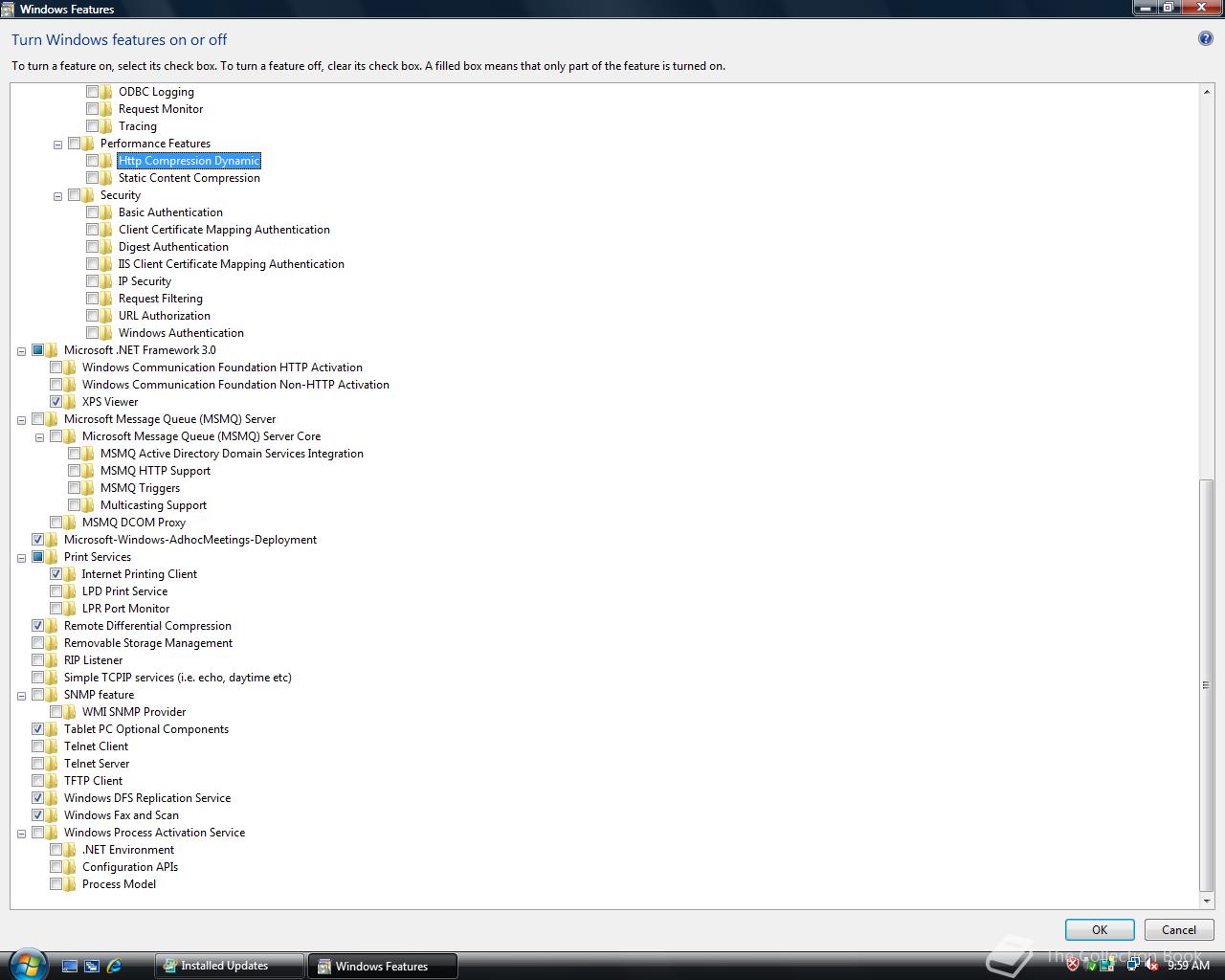Enable Http Compression Dynamic checkbox
The image size is (1225, 980).
coord(92,161)
